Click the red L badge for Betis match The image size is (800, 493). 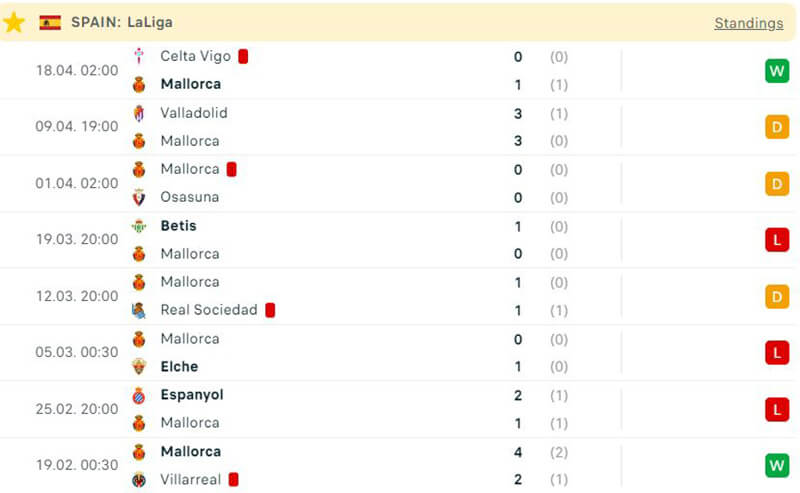pyautogui.click(x=777, y=240)
